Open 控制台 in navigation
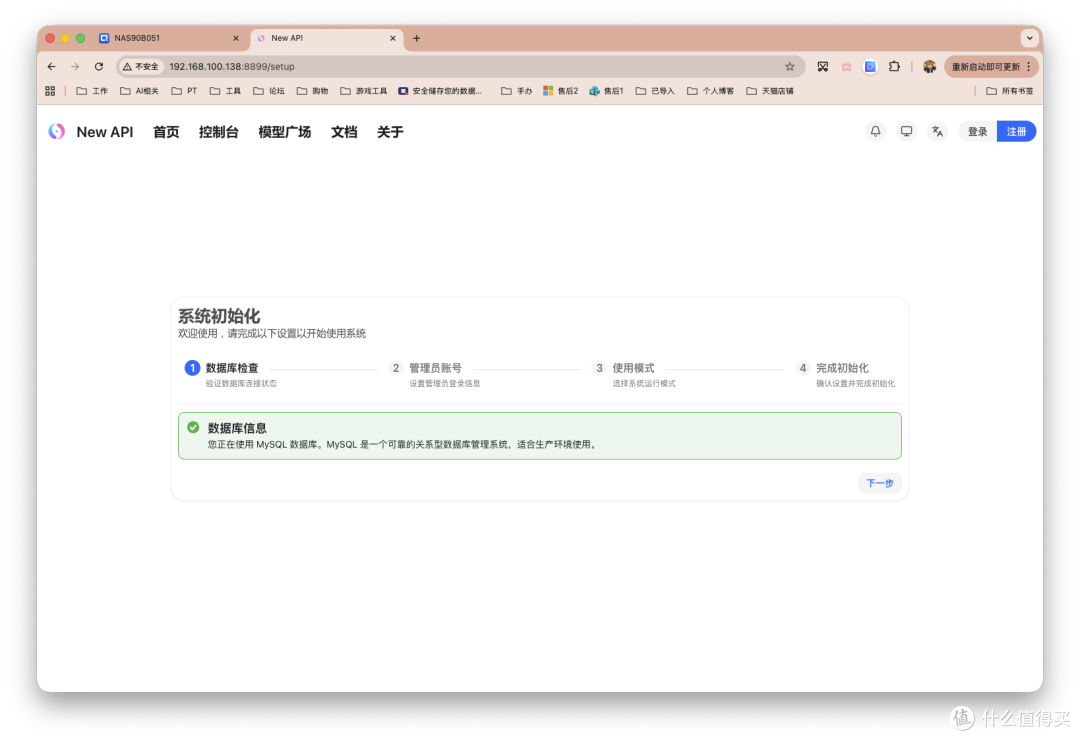Image resolution: width=1080 pixels, height=741 pixels. [218, 132]
